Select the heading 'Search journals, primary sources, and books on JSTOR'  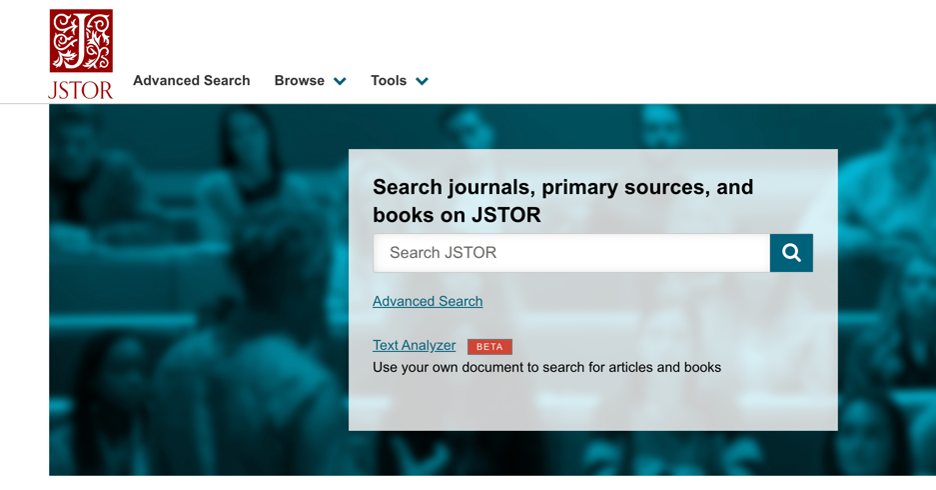coord(563,201)
